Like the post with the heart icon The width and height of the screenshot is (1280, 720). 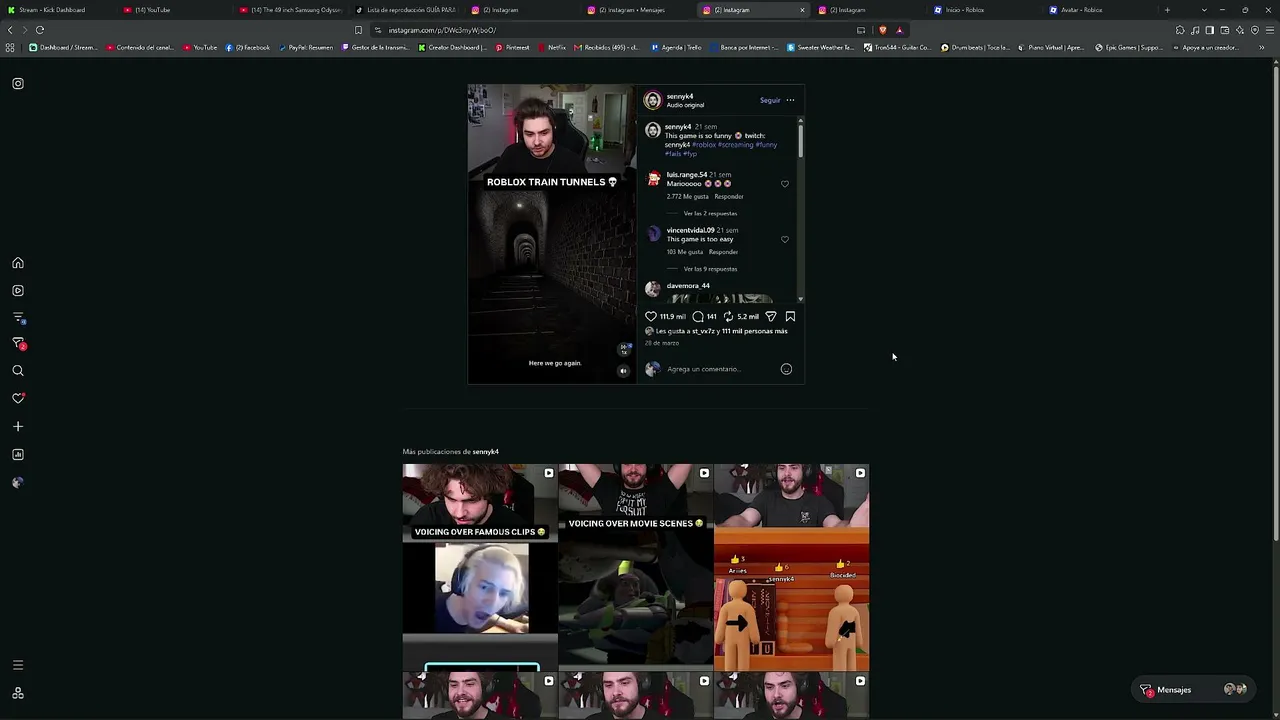coord(651,316)
